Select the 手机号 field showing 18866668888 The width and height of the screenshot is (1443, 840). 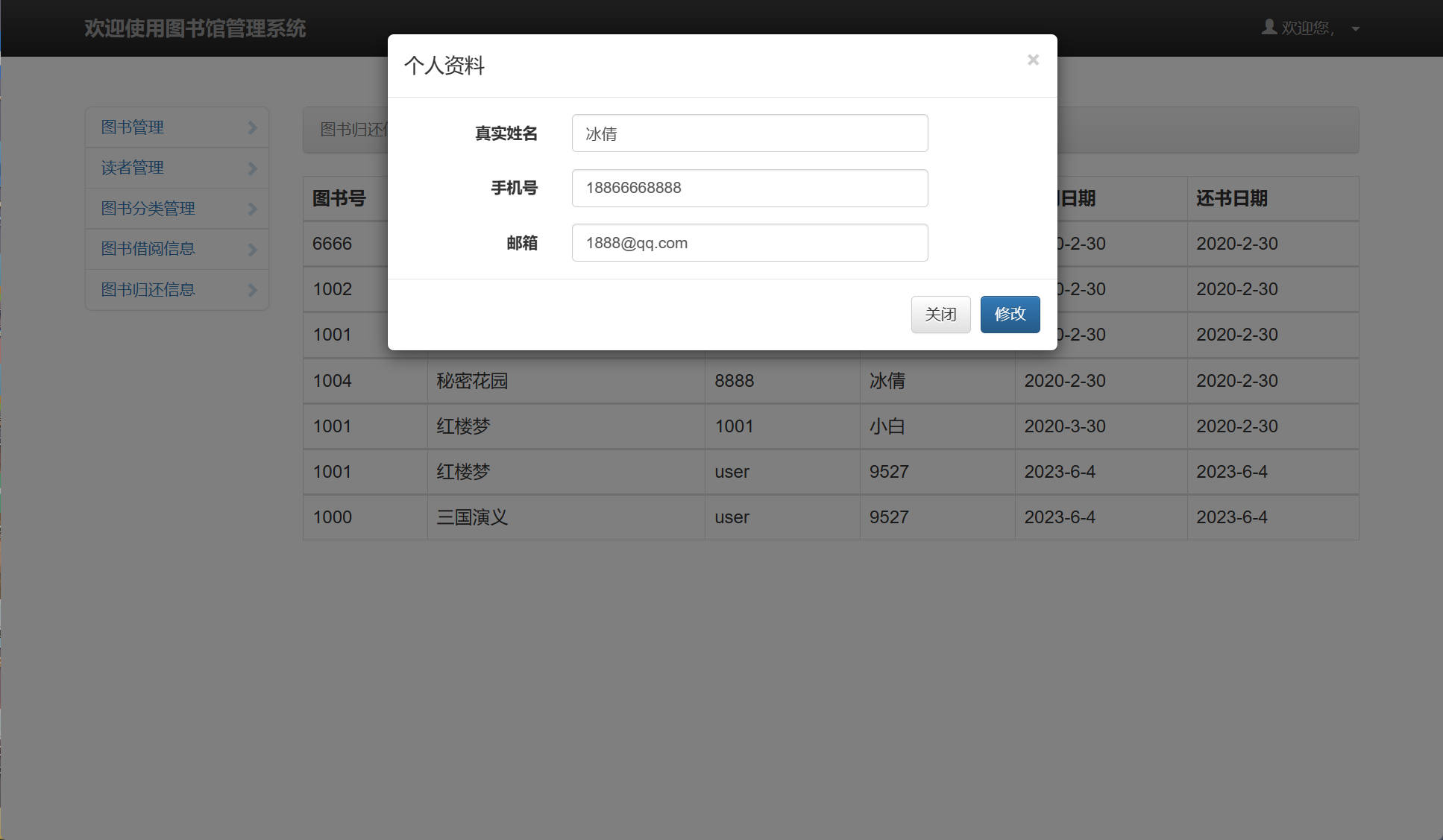click(749, 188)
